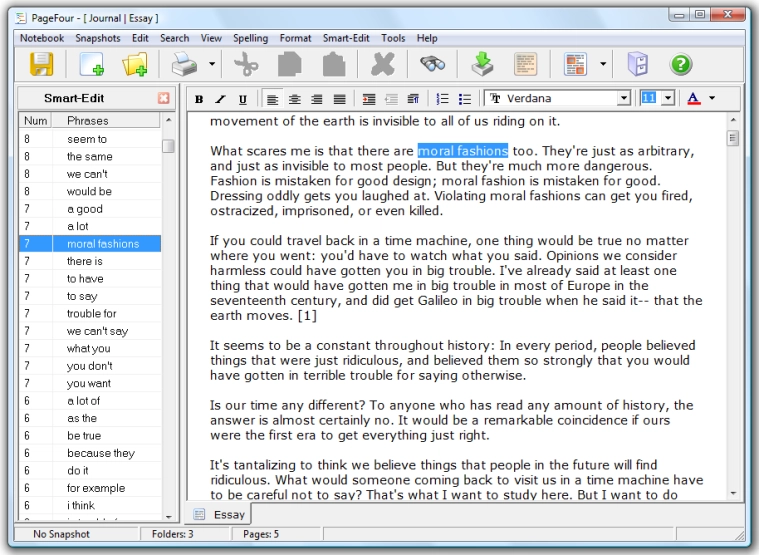The width and height of the screenshot is (759, 555).
Task: Open the Spelling menu
Action: coord(250,38)
